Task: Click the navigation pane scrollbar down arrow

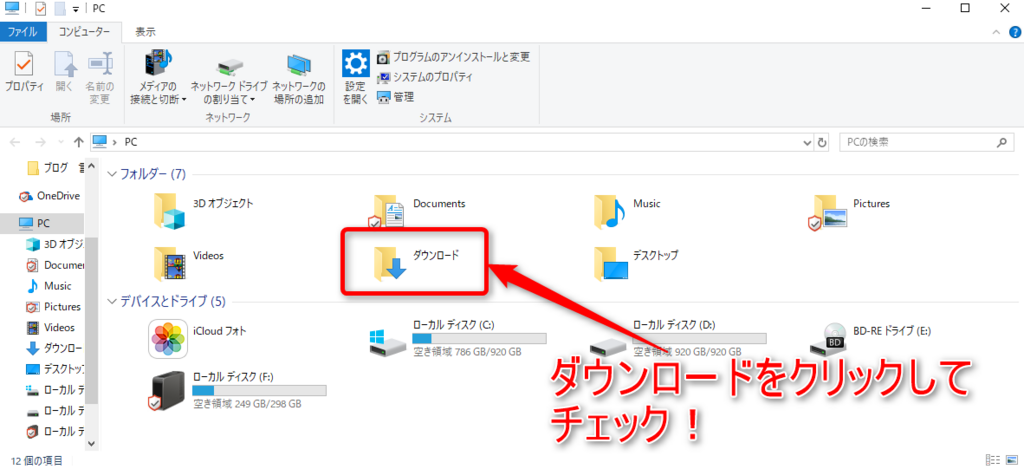Action: pos(91,443)
